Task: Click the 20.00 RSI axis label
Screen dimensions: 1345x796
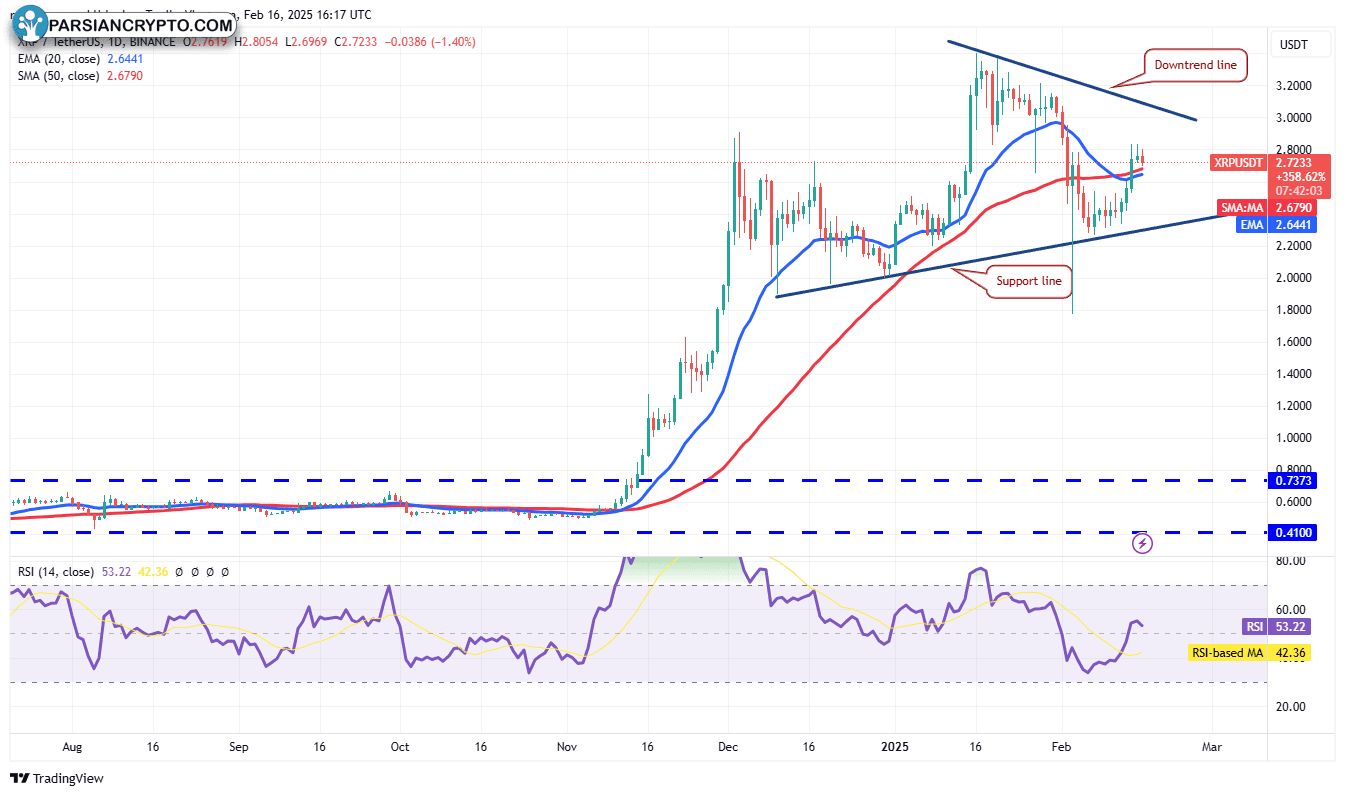Action: 1290,707
